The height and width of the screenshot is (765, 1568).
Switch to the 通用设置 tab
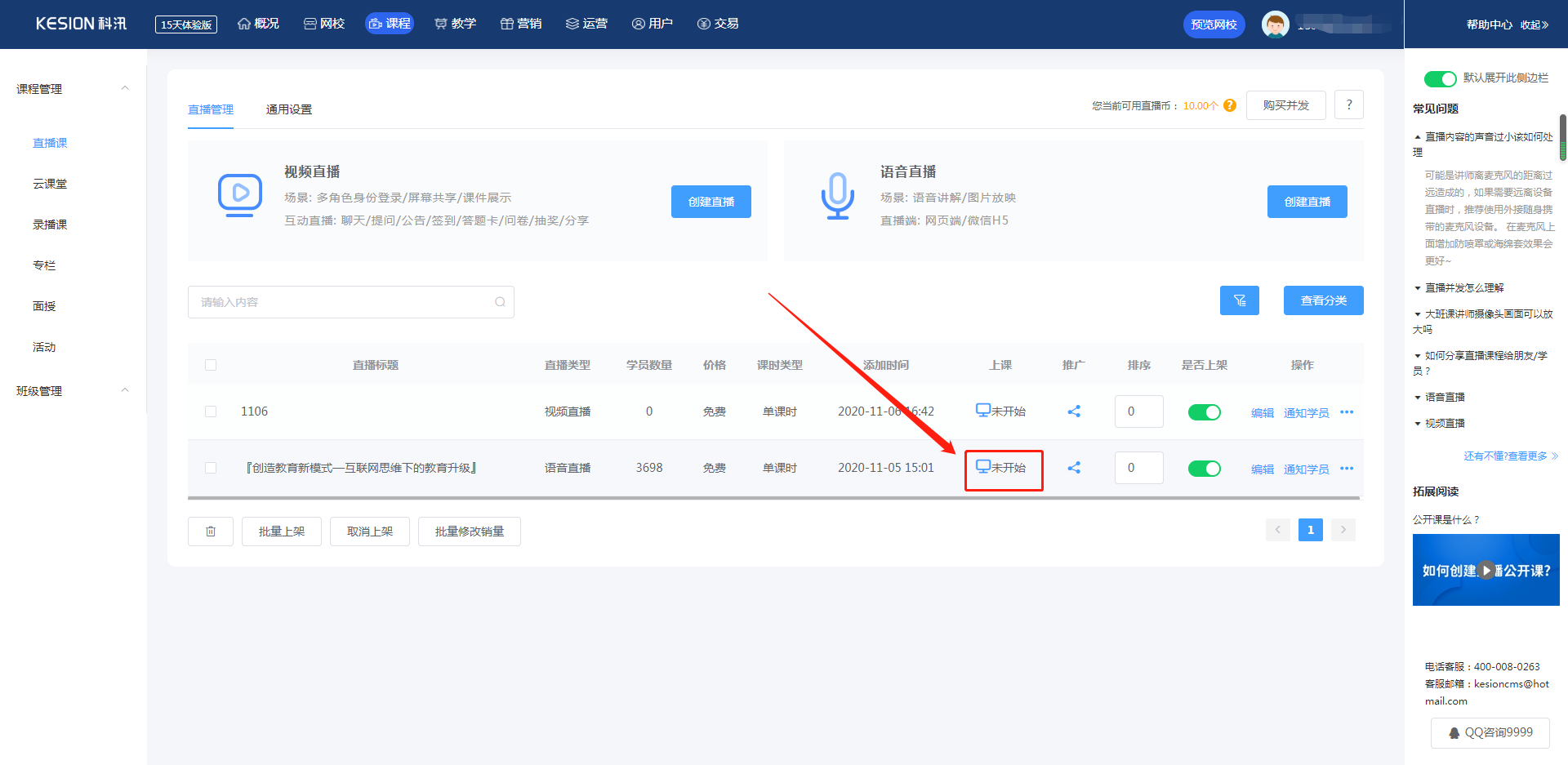tap(289, 109)
